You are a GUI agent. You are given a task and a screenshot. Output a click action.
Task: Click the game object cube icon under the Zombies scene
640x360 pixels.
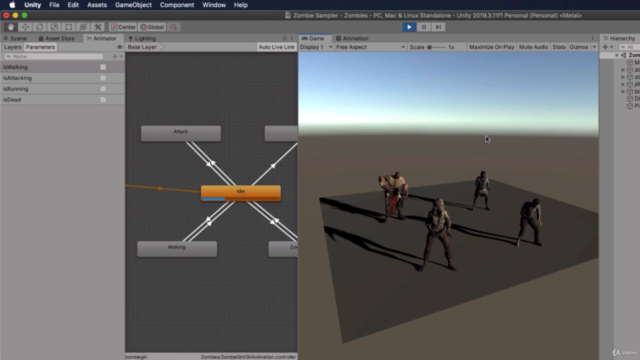(x=630, y=62)
